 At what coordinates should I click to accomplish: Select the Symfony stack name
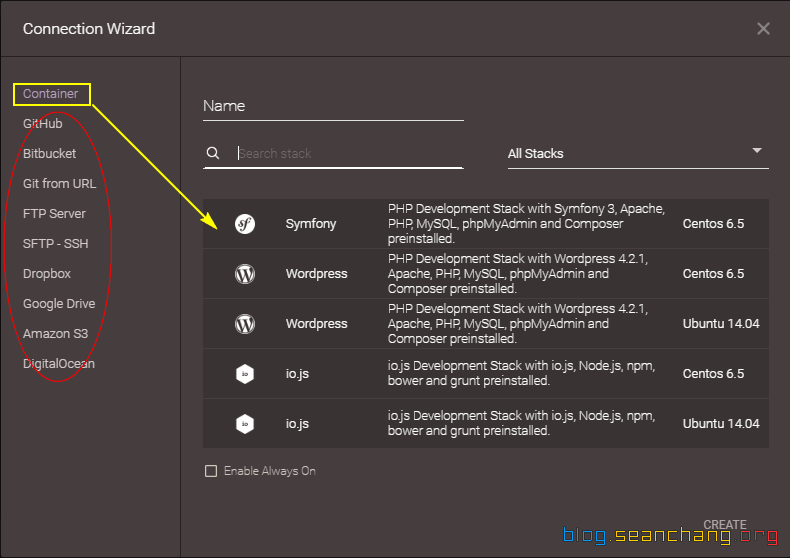(x=311, y=224)
